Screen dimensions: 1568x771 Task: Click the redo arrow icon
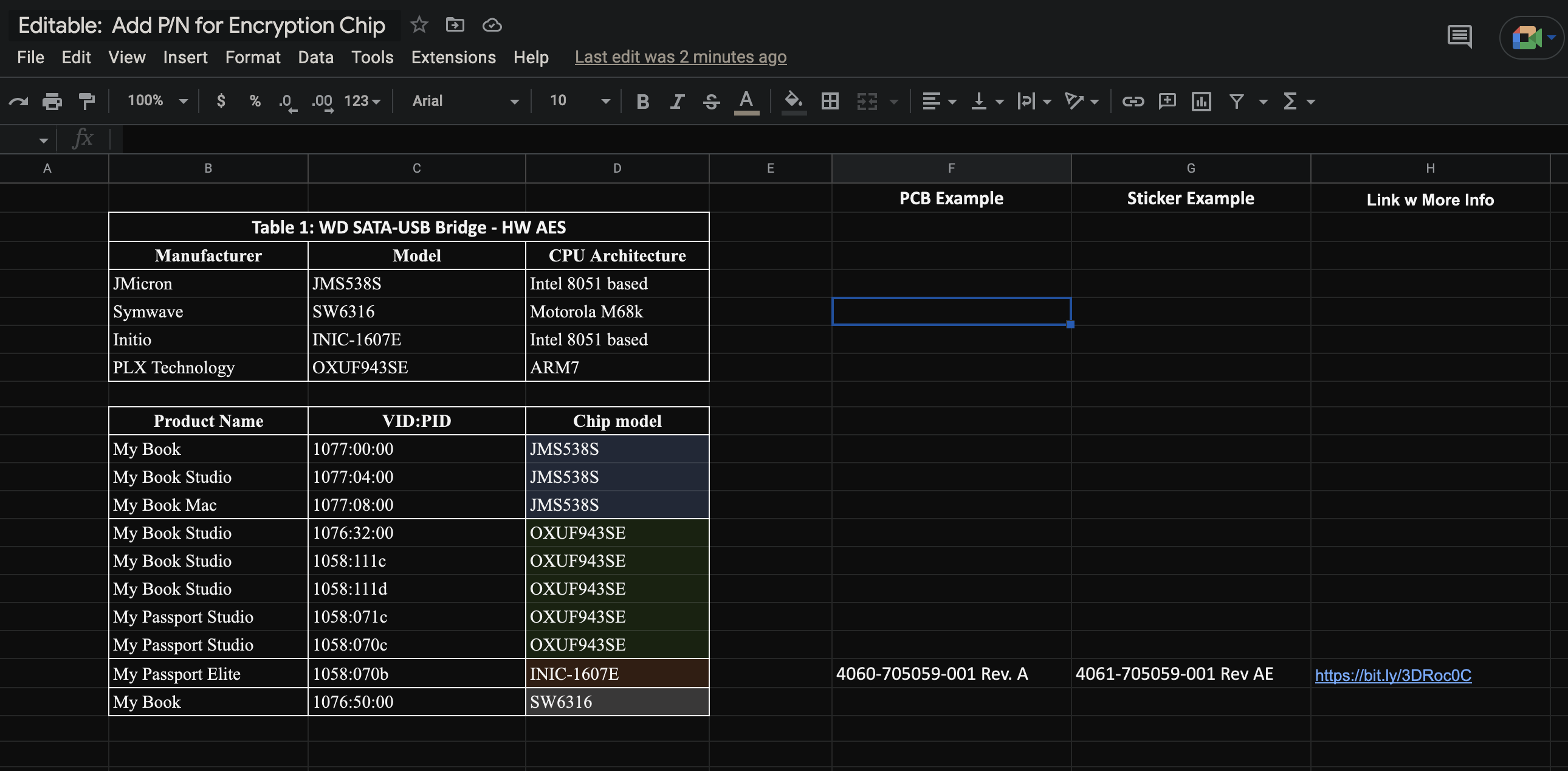pos(18,101)
